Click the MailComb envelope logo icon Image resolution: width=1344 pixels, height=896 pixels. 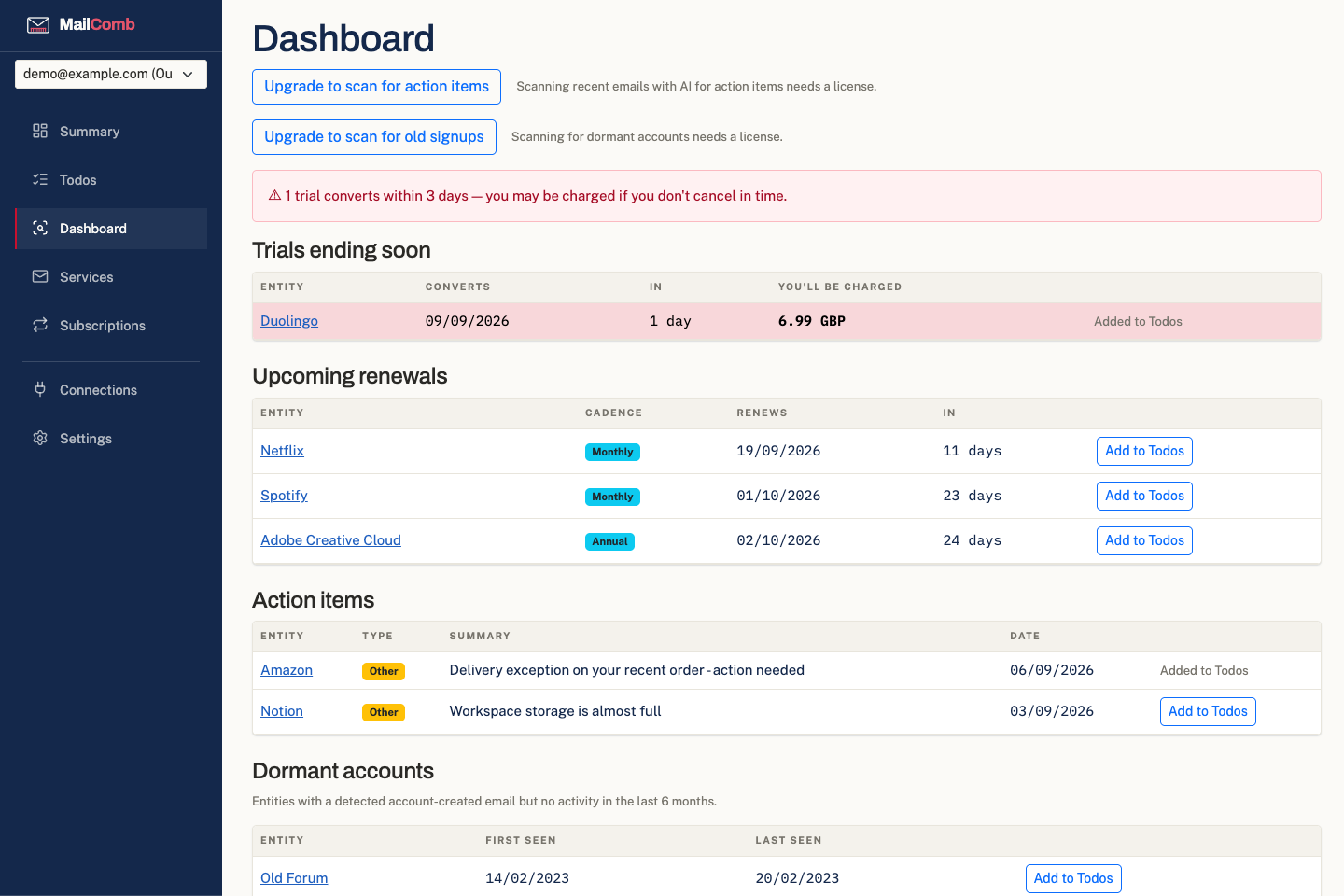pos(38,25)
